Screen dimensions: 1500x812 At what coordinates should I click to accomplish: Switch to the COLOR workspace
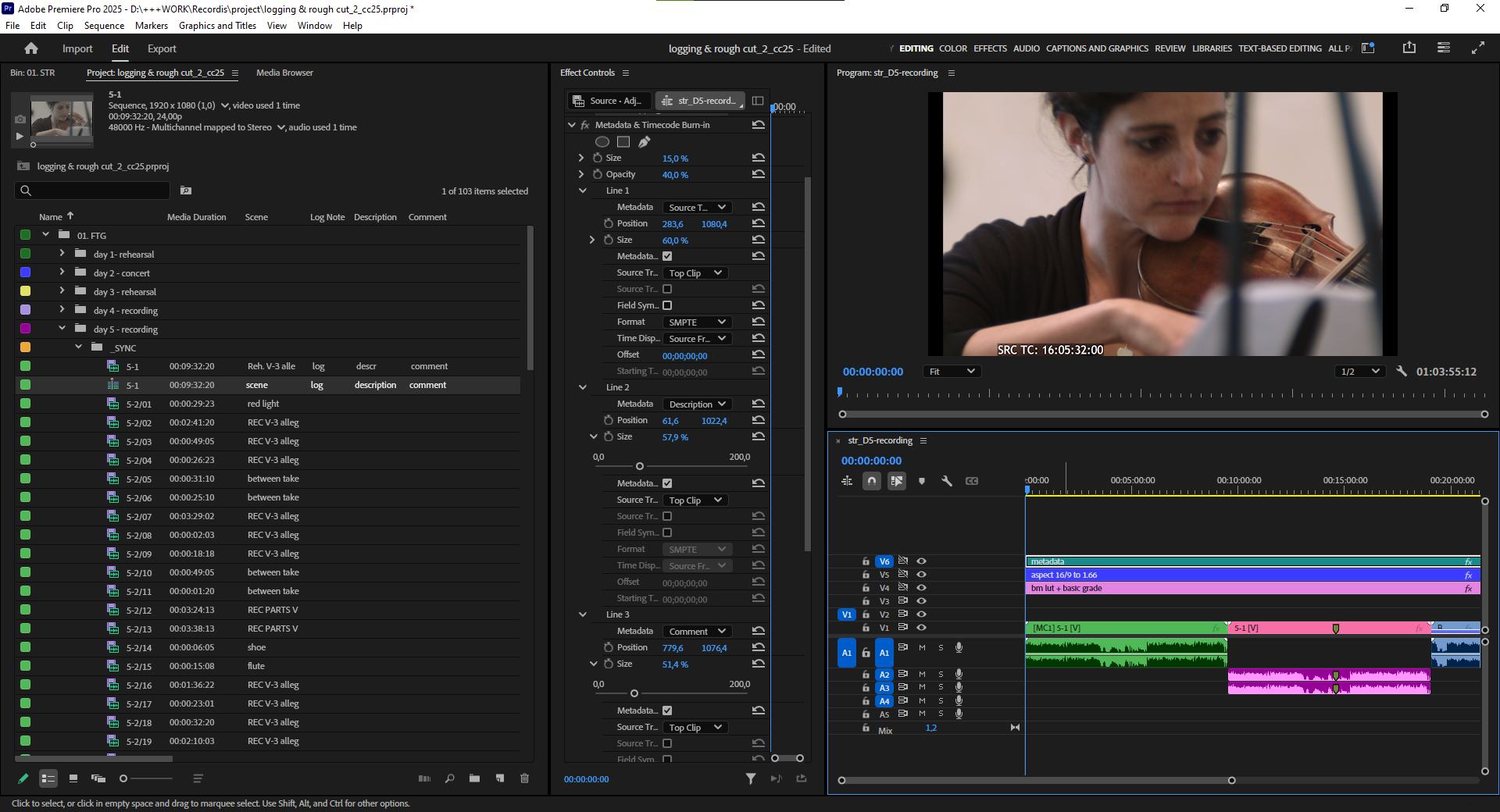pyautogui.click(x=952, y=48)
